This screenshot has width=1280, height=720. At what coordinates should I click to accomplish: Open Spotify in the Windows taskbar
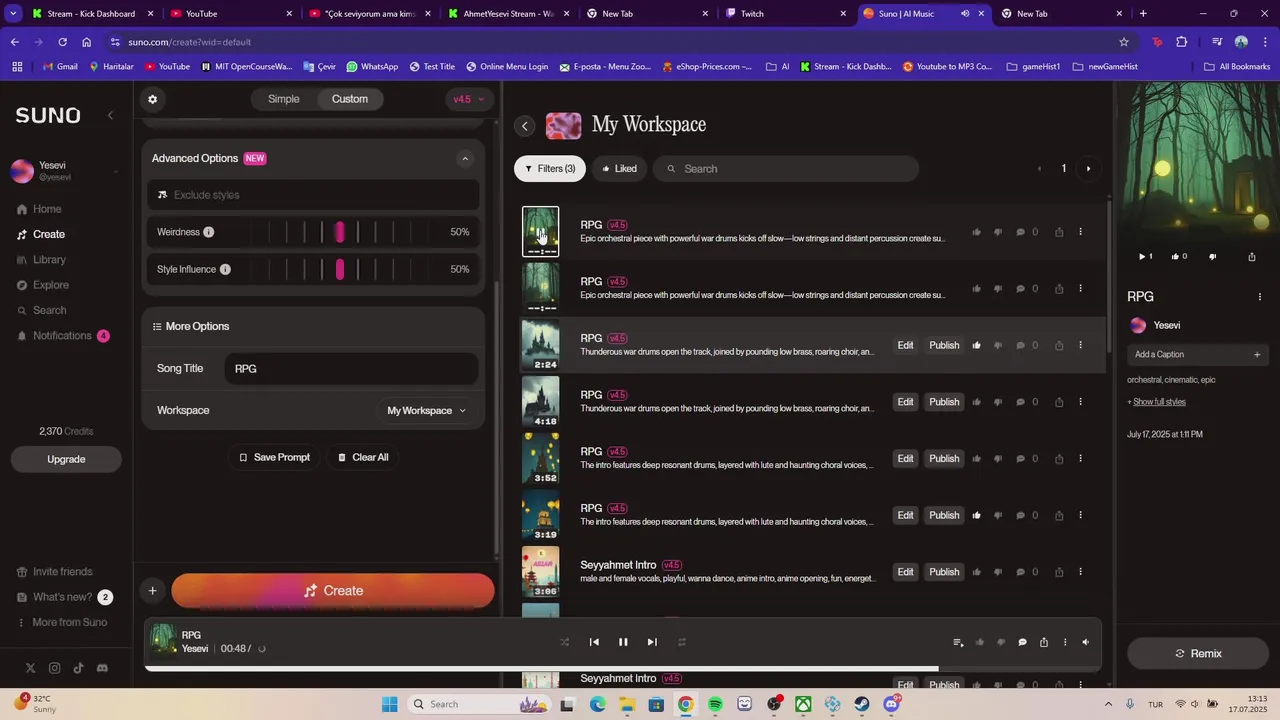(x=715, y=704)
